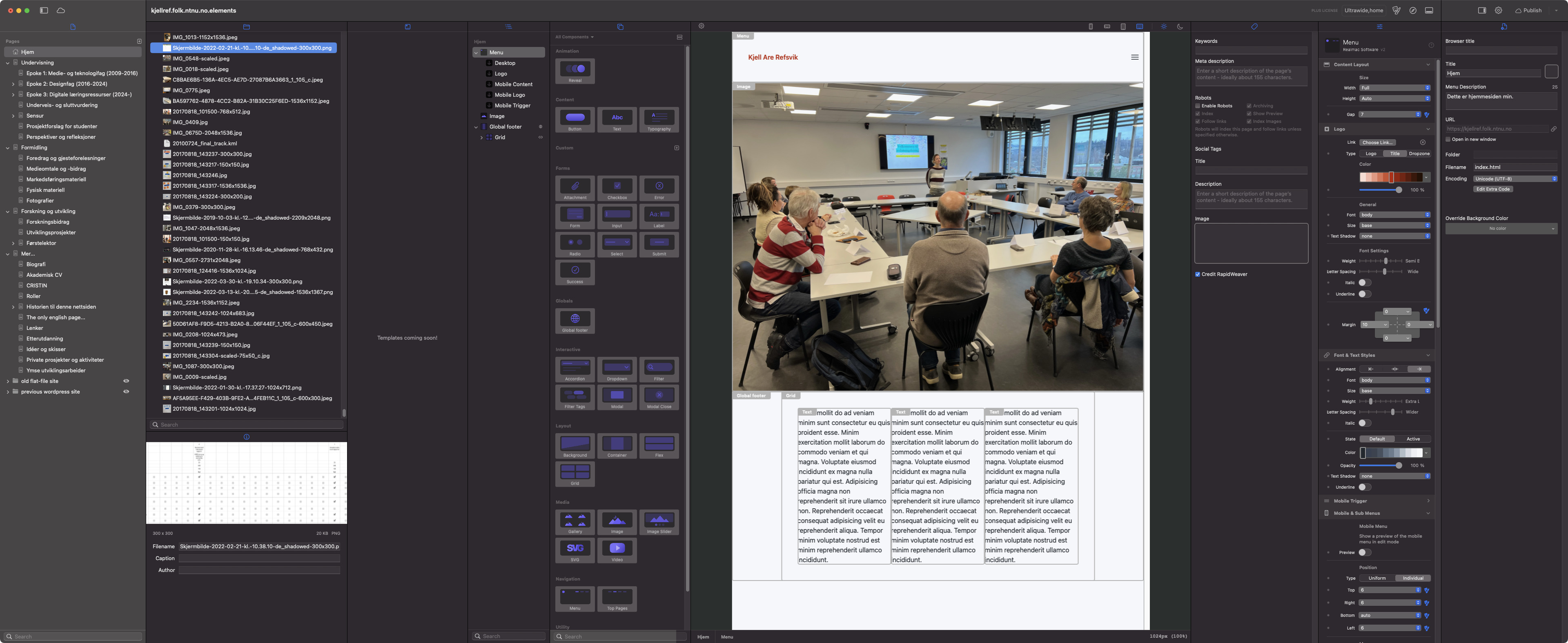This screenshot has height=643, width=1568.
Task: Click the Publish button
Action: click(1528, 10)
